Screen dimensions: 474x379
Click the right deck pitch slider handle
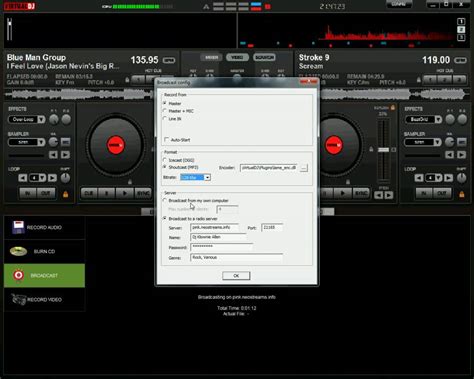point(383,150)
